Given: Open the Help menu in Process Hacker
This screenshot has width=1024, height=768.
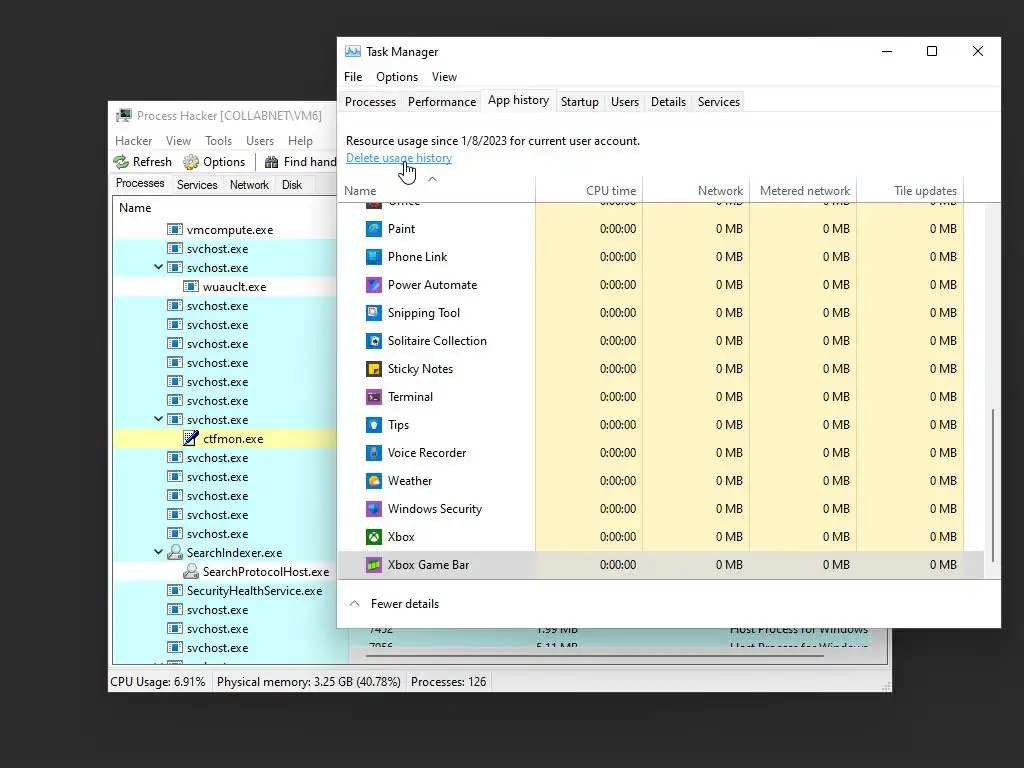Looking at the screenshot, I should 300,141.
